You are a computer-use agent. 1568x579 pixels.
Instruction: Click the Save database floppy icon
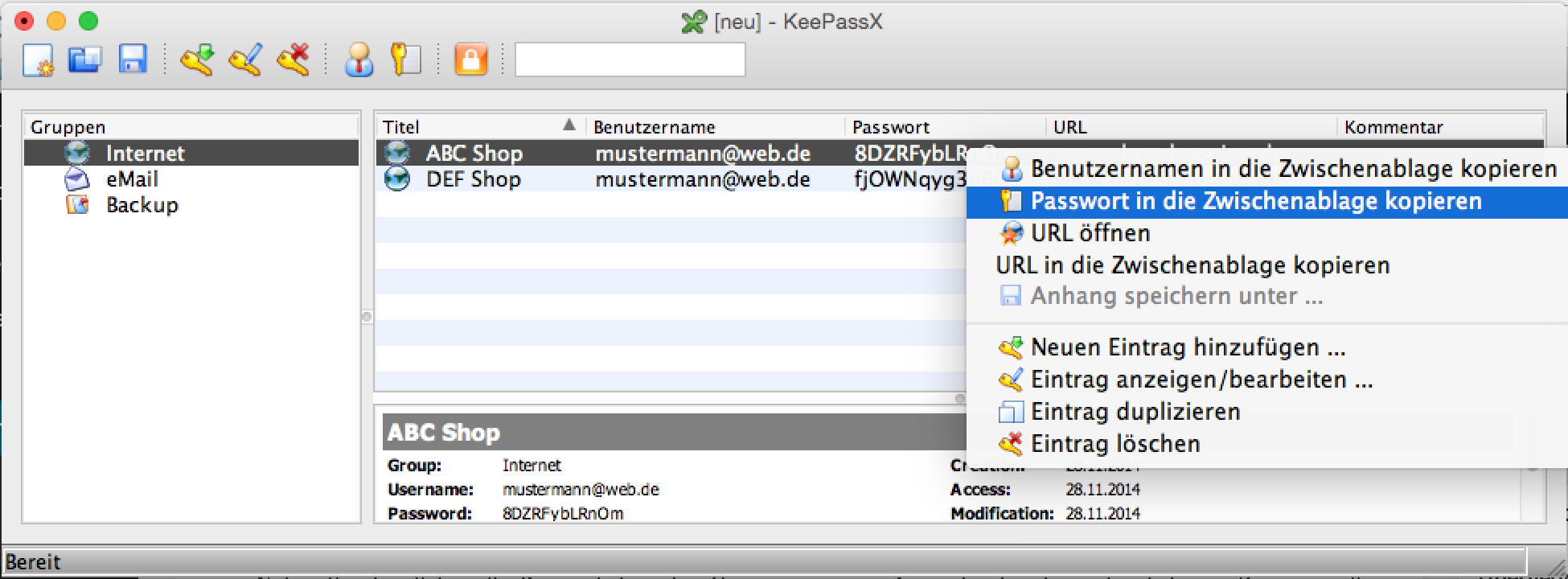click(133, 60)
